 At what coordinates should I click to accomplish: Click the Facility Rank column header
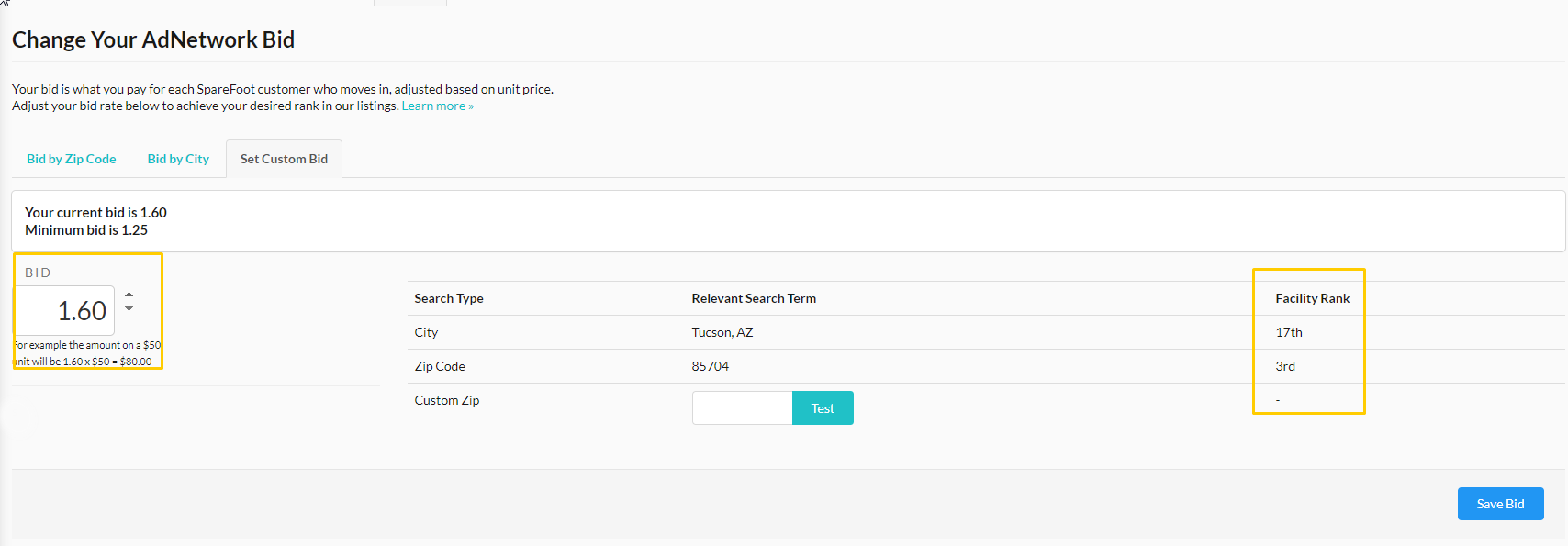click(1312, 298)
